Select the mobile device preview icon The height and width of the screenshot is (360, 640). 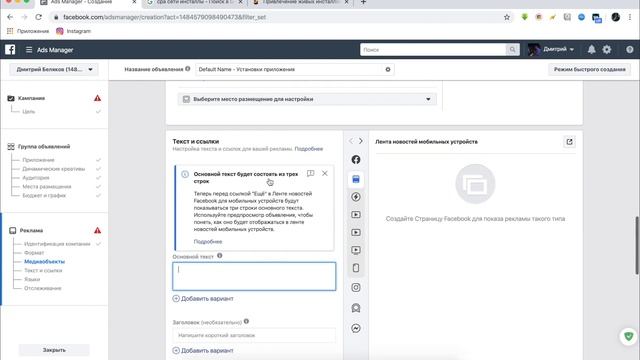pyautogui.click(x=356, y=268)
